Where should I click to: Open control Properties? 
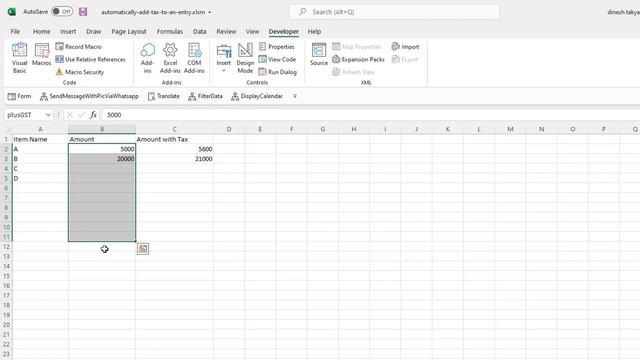276,47
